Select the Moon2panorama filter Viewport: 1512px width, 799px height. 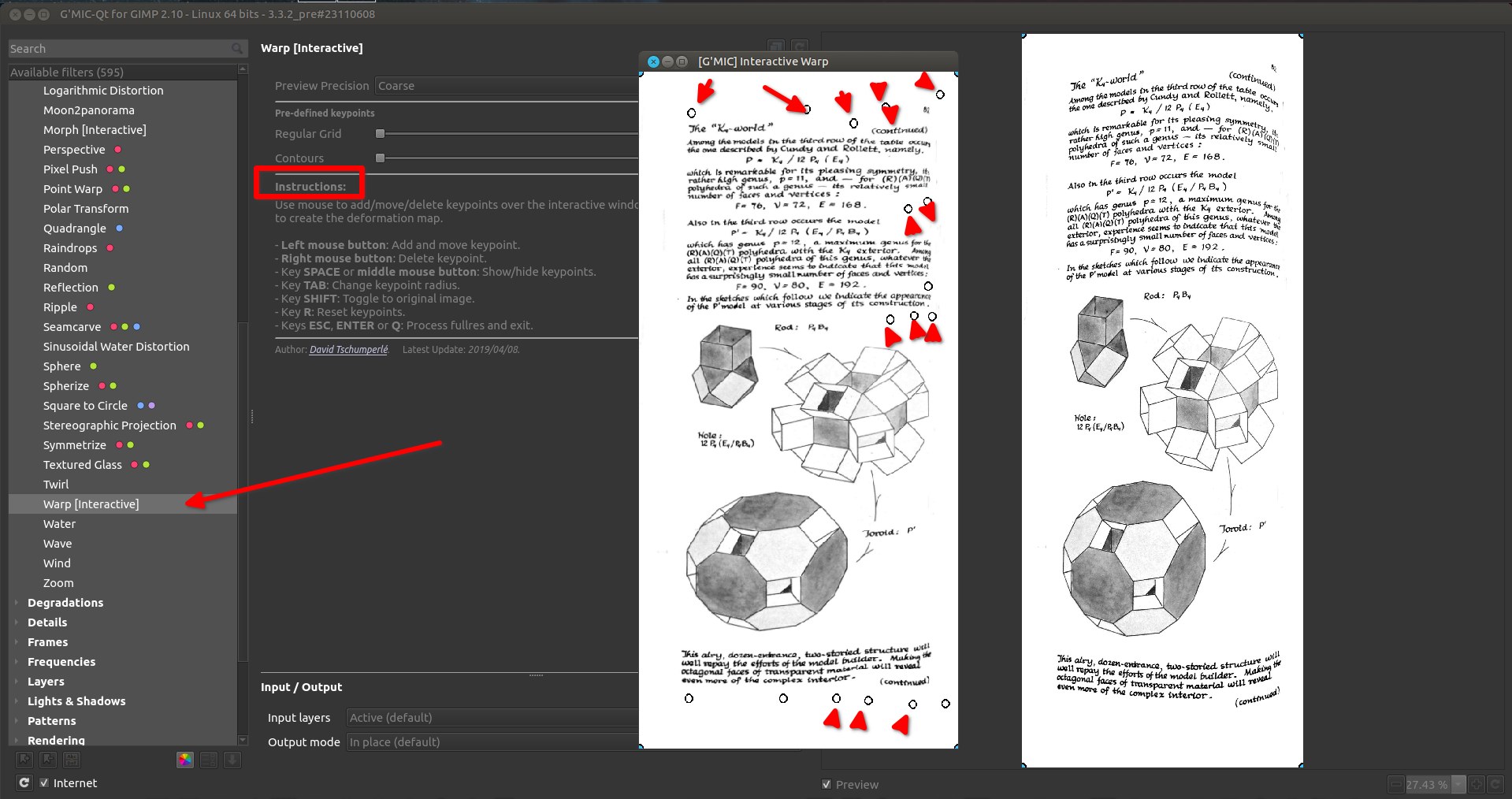point(89,110)
